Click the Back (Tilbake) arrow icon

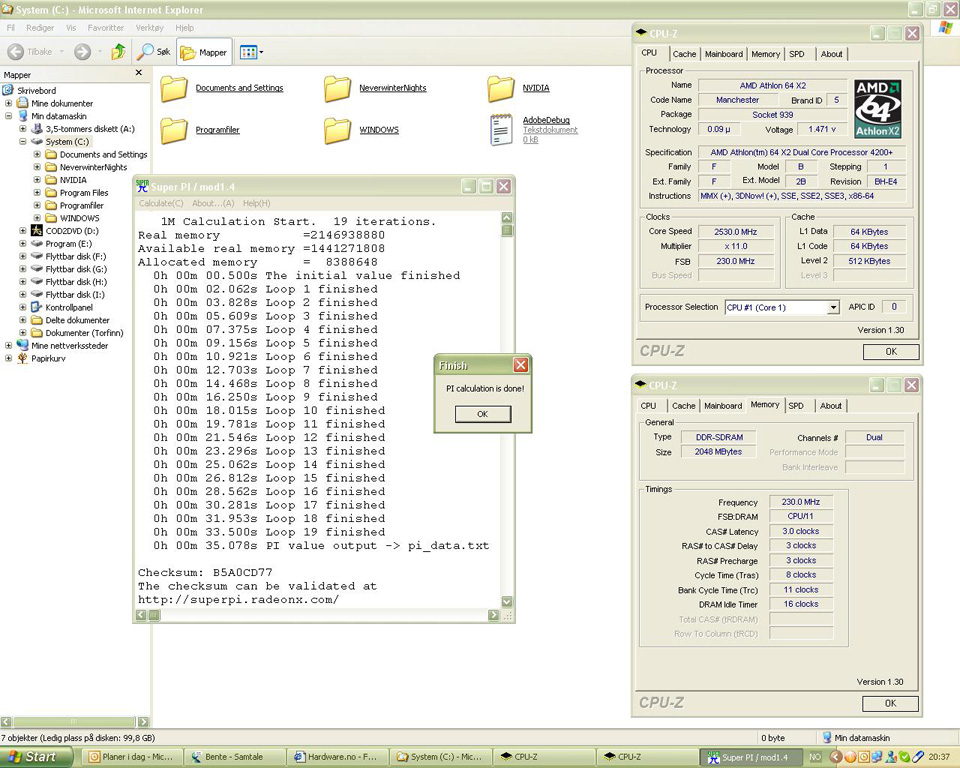click(x=16, y=52)
